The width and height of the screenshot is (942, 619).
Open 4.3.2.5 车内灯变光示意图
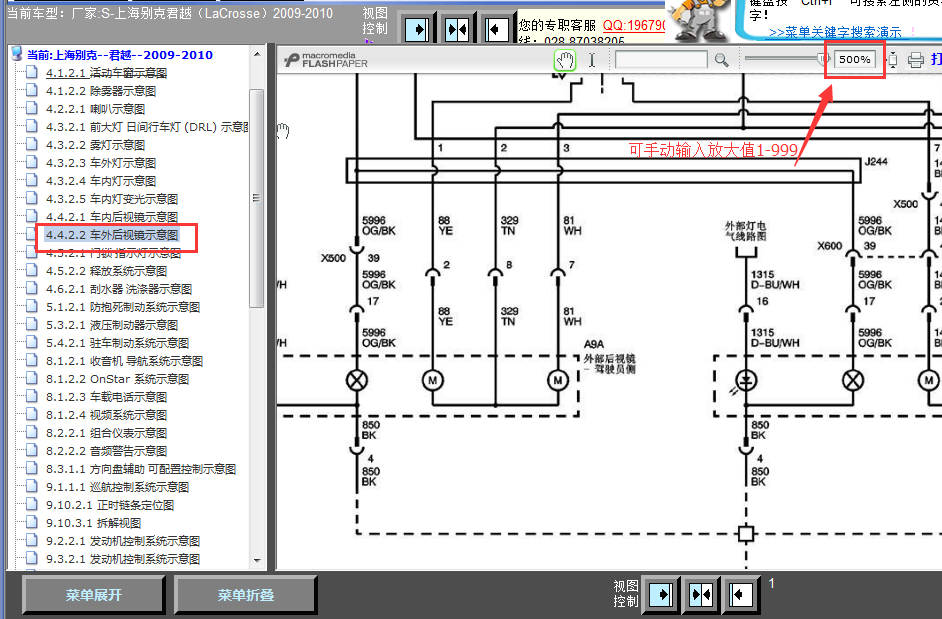click(x=112, y=199)
